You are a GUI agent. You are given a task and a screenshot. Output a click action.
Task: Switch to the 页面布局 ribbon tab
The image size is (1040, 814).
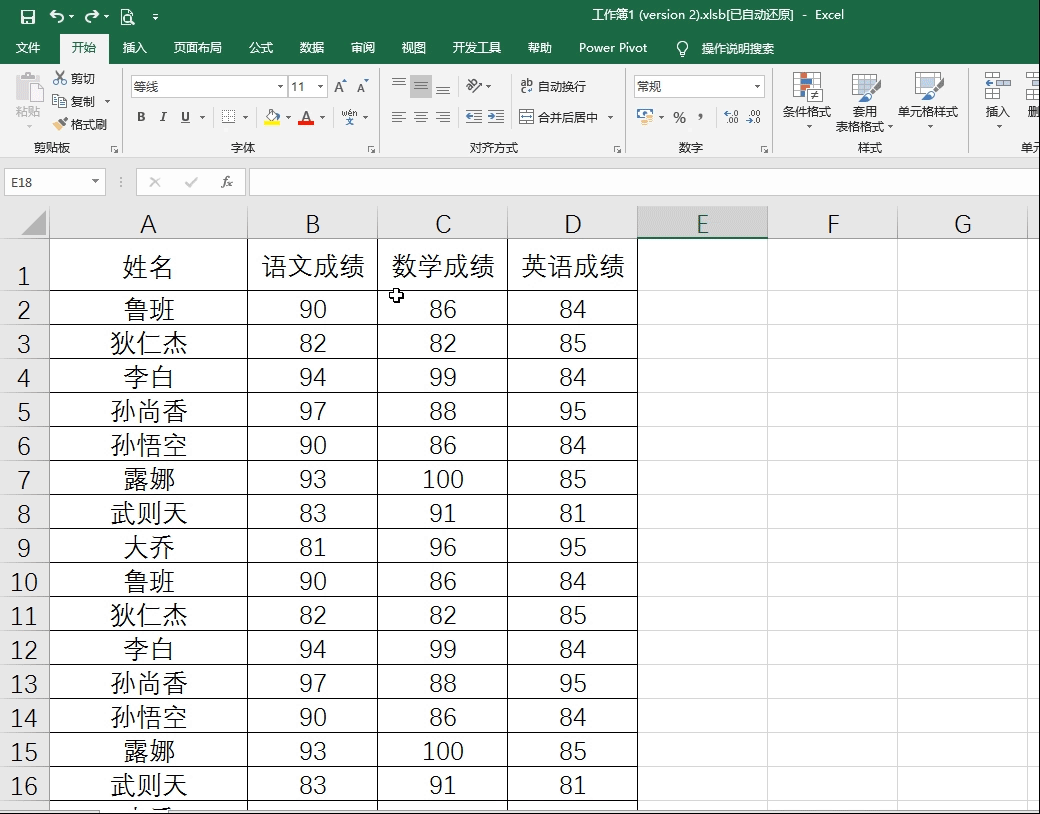(198, 48)
